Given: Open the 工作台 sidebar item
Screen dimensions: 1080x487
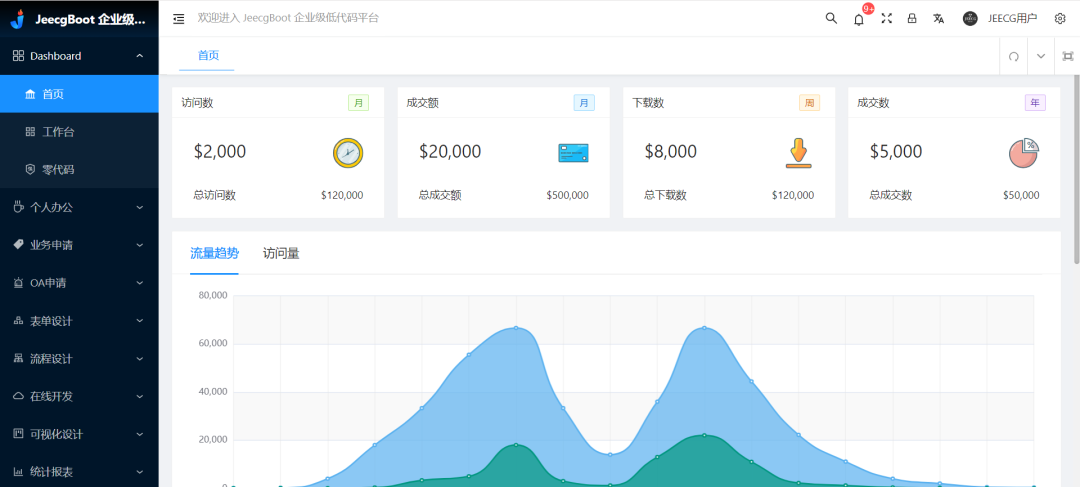Looking at the screenshot, I should click(58, 132).
